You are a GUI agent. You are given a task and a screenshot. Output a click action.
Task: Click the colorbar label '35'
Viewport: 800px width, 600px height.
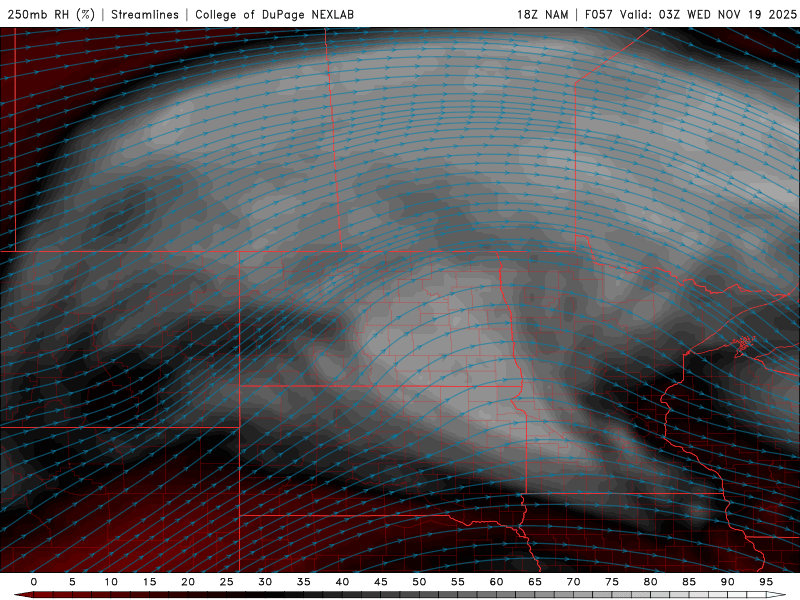point(304,582)
